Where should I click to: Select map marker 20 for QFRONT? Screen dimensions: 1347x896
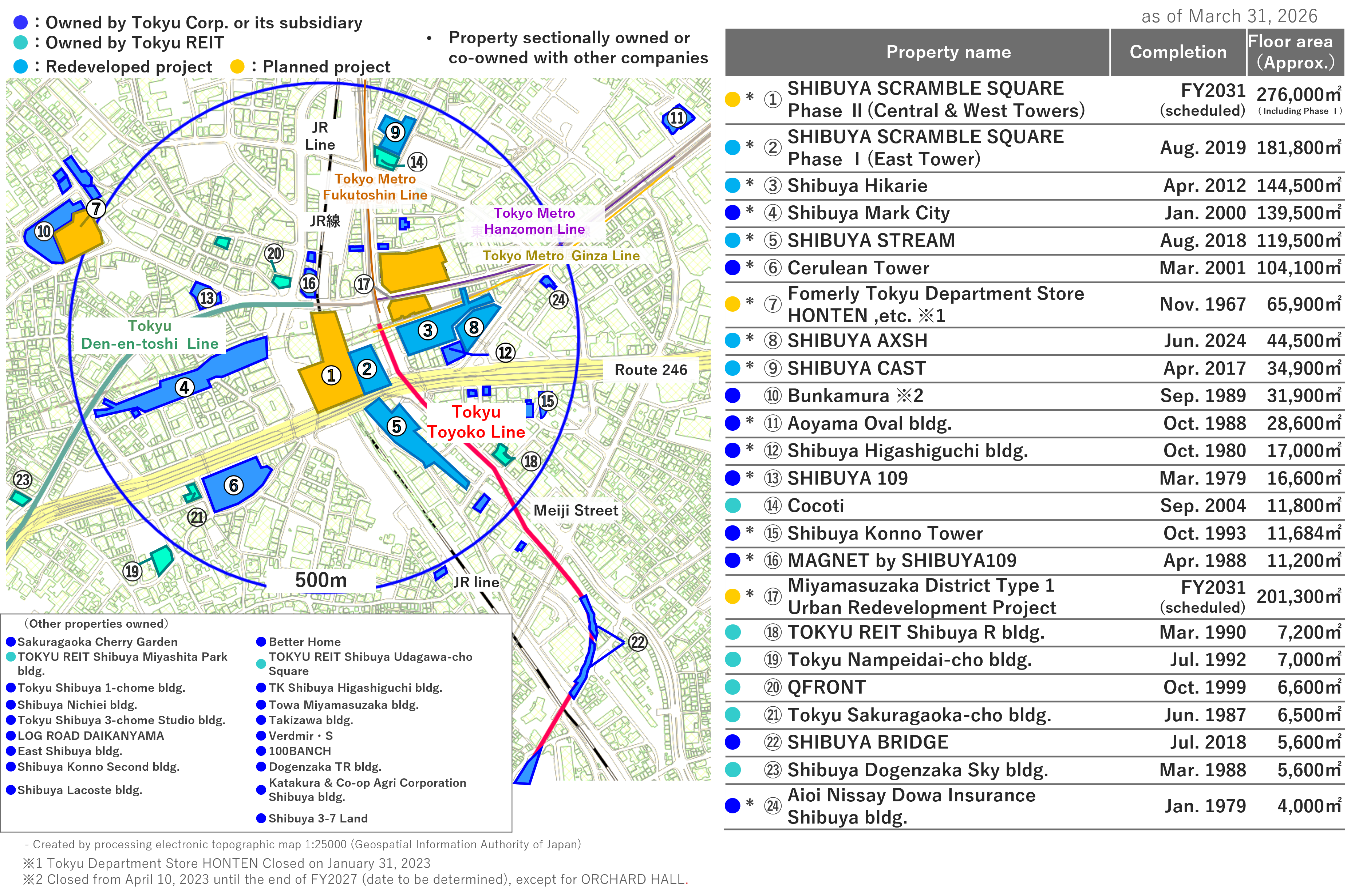click(x=274, y=253)
